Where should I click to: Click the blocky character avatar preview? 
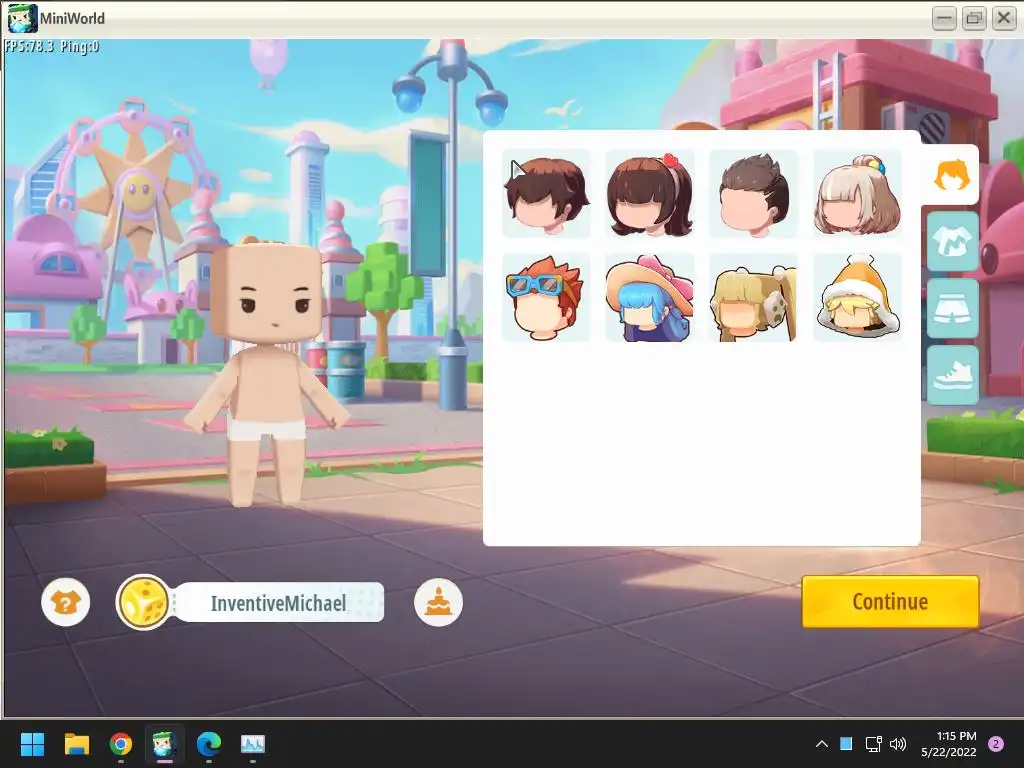(266, 372)
